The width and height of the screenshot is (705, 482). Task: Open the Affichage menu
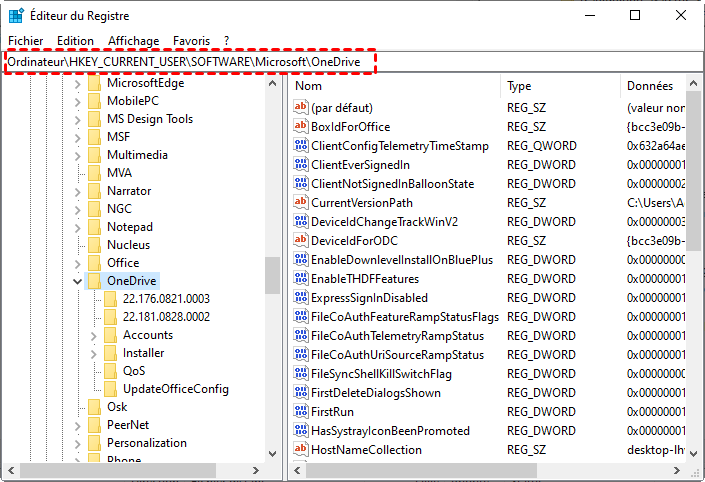134,41
